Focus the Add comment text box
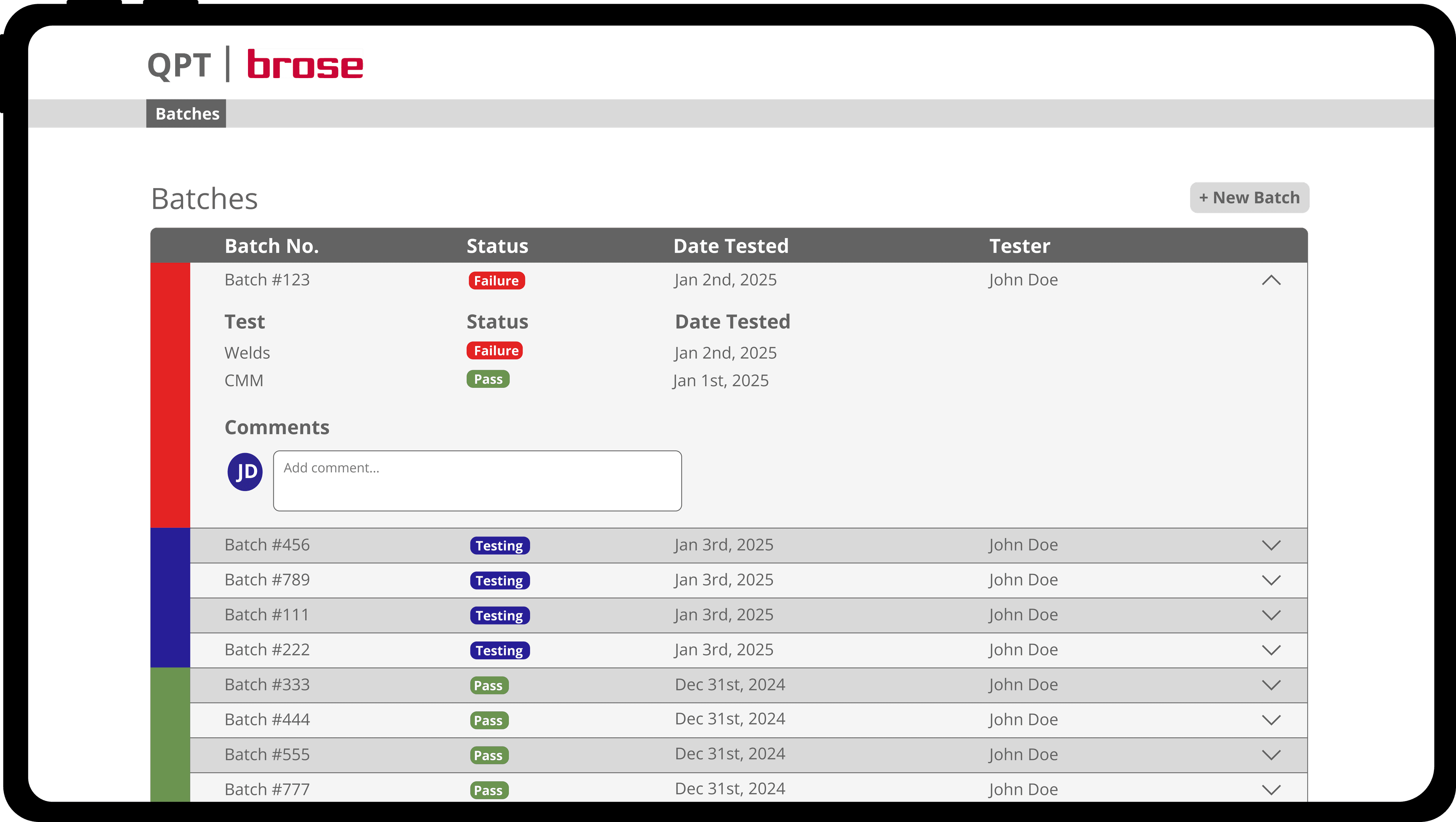1456x822 pixels. coord(477,480)
